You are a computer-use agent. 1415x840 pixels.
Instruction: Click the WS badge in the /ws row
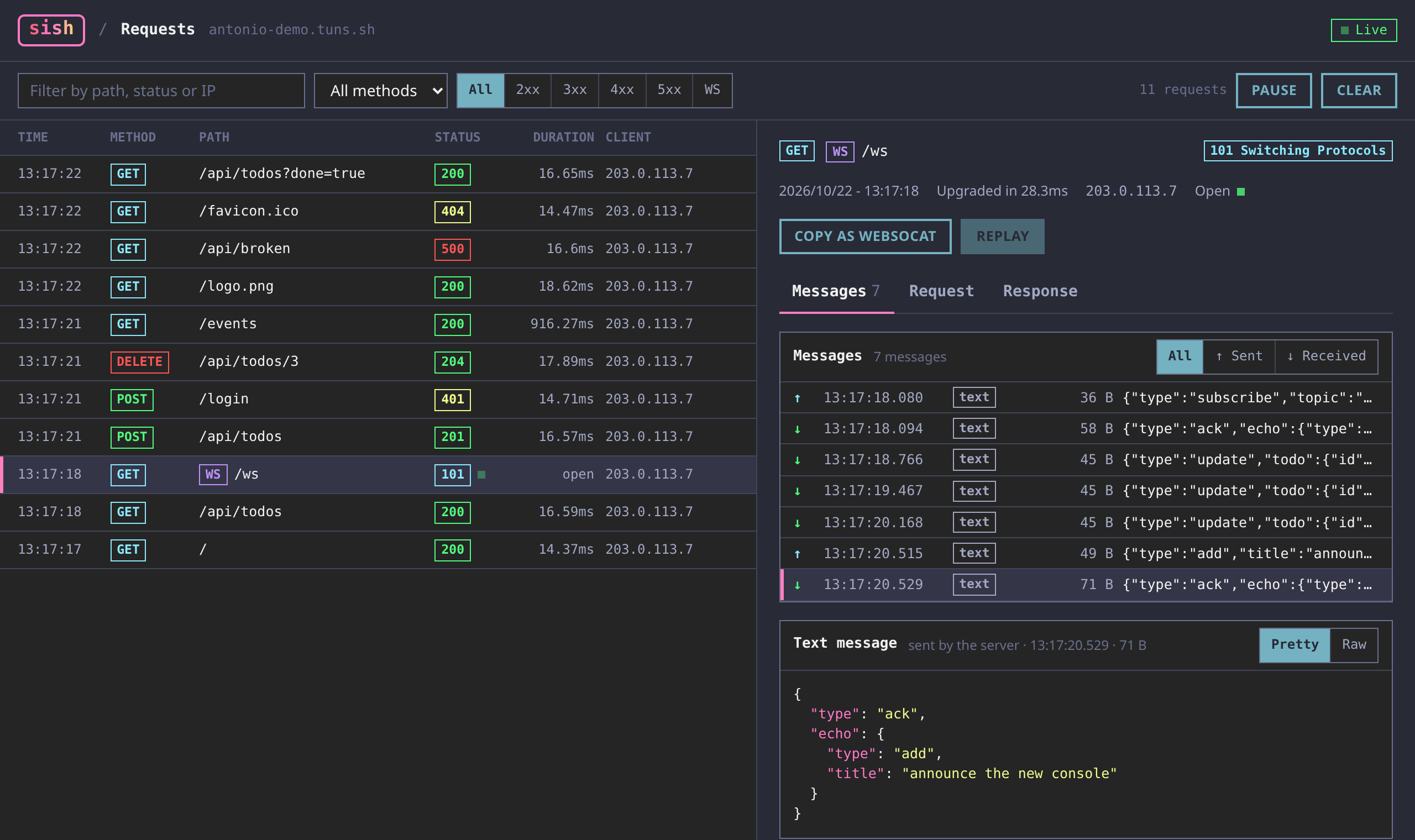coord(213,474)
